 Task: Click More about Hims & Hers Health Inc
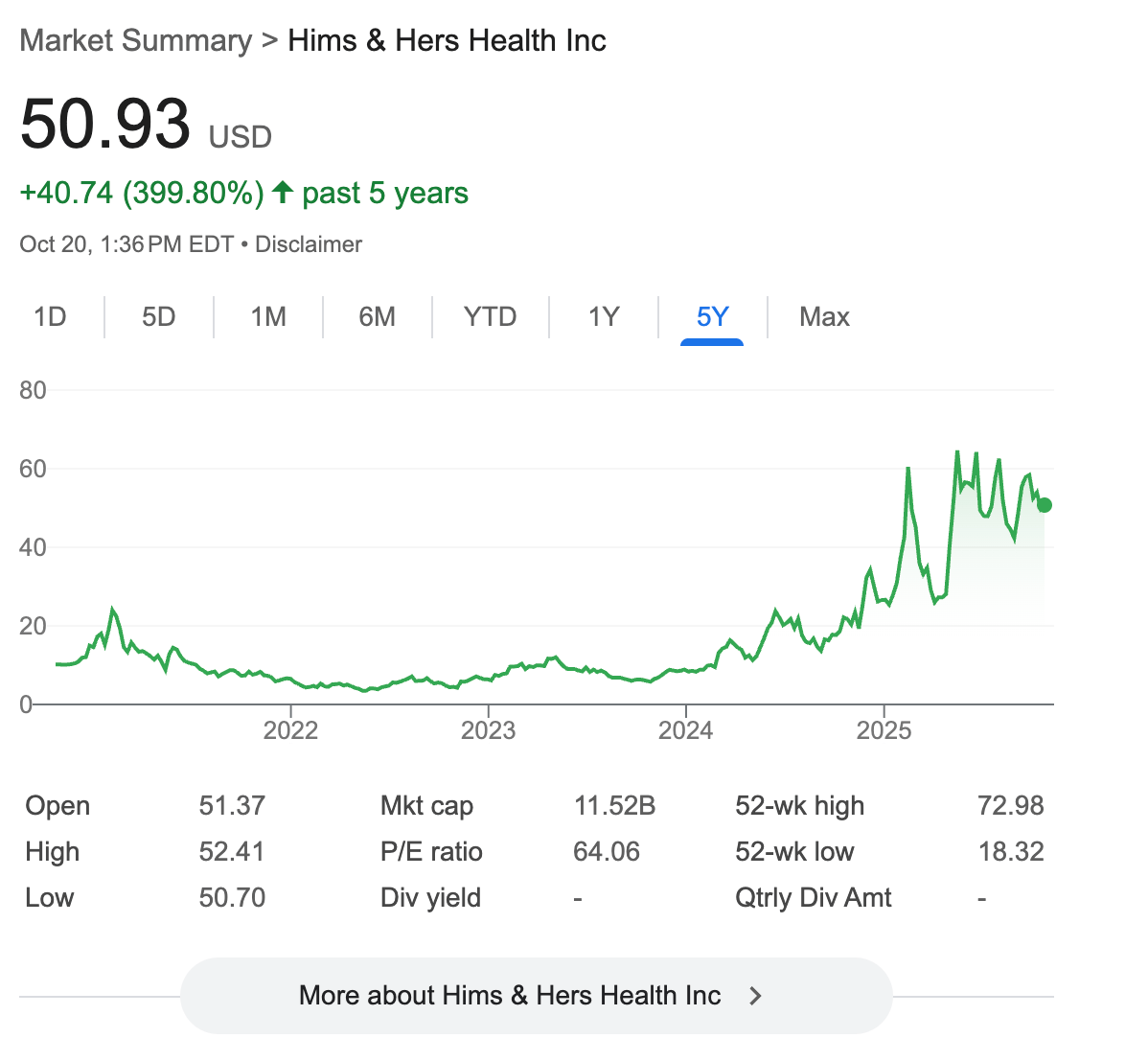[536, 995]
